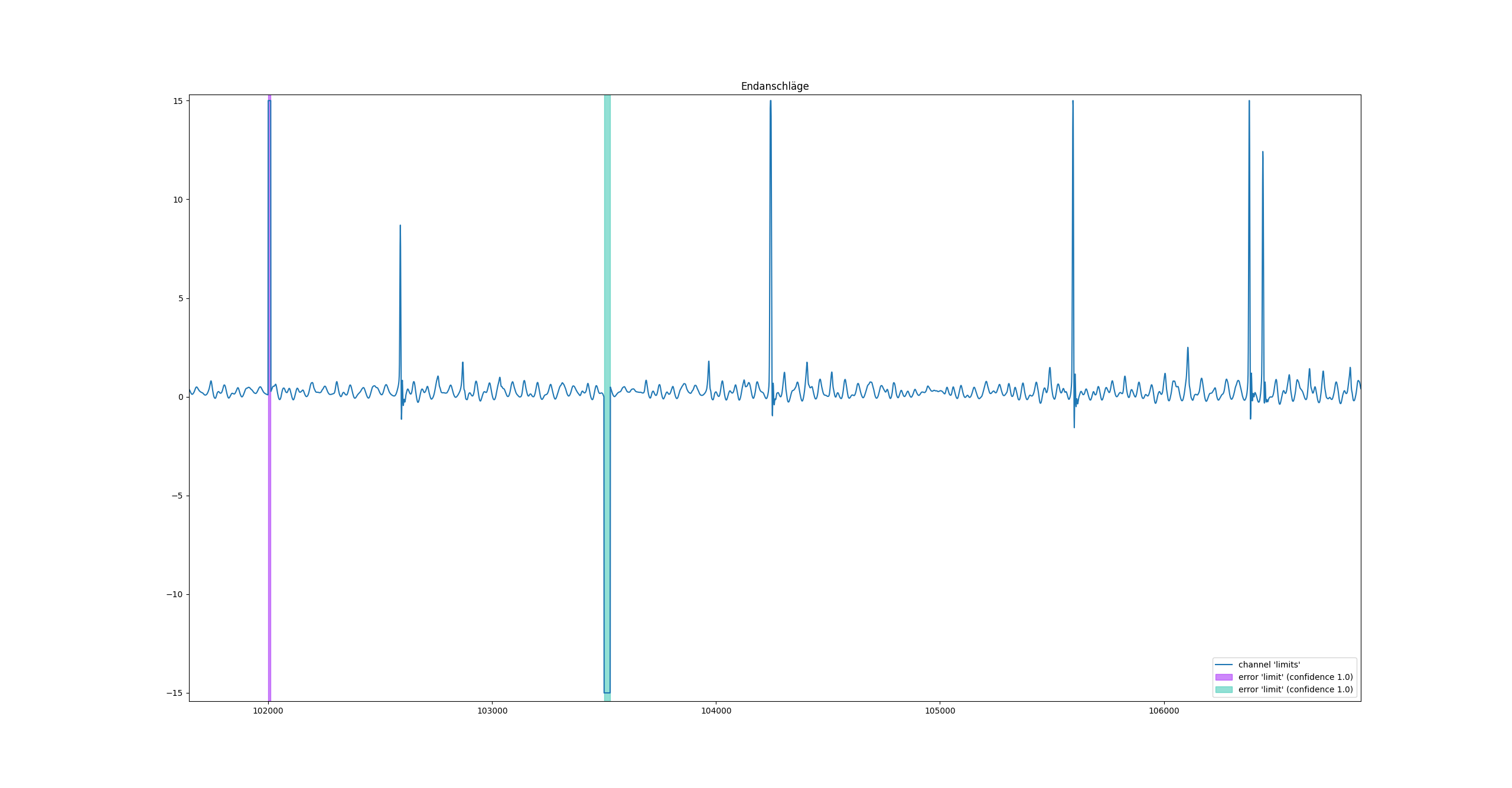Click the y-axis tick label 0
1512x788 pixels.
click(x=181, y=397)
